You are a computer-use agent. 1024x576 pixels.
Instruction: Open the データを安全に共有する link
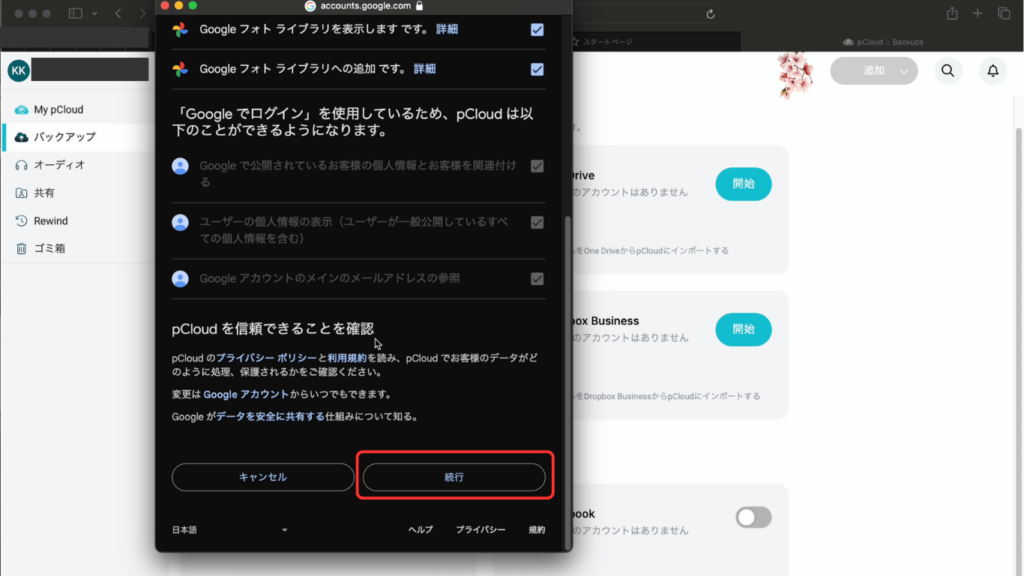click(270, 417)
